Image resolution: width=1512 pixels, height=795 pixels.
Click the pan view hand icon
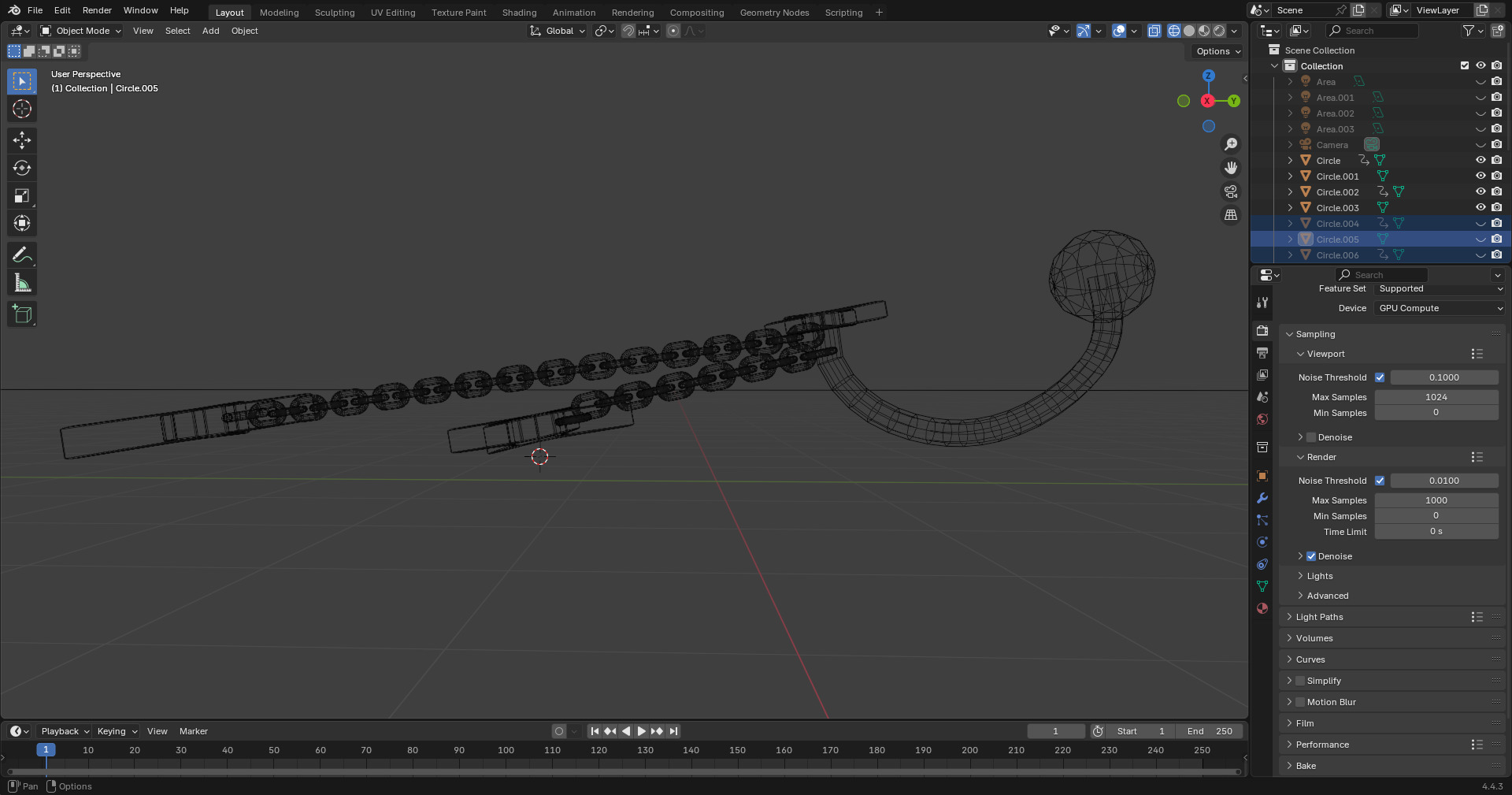coord(1230,168)
